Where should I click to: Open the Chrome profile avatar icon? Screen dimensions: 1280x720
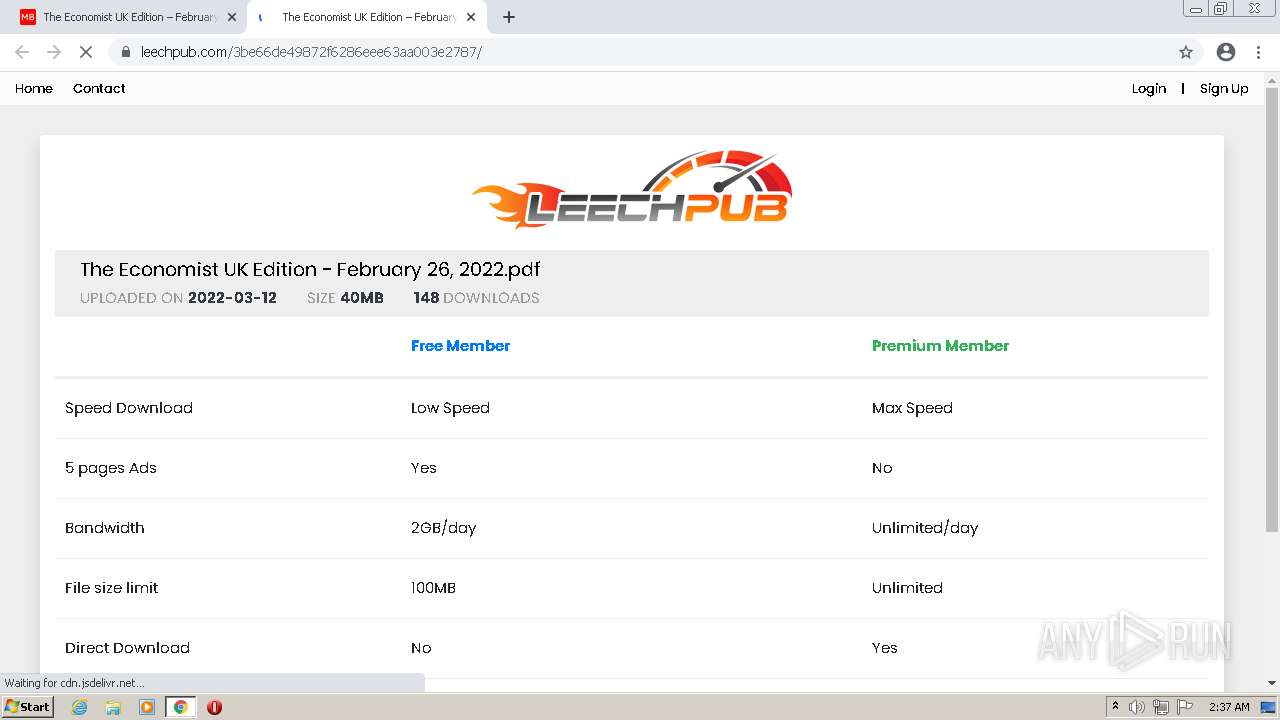(1226, 52)
